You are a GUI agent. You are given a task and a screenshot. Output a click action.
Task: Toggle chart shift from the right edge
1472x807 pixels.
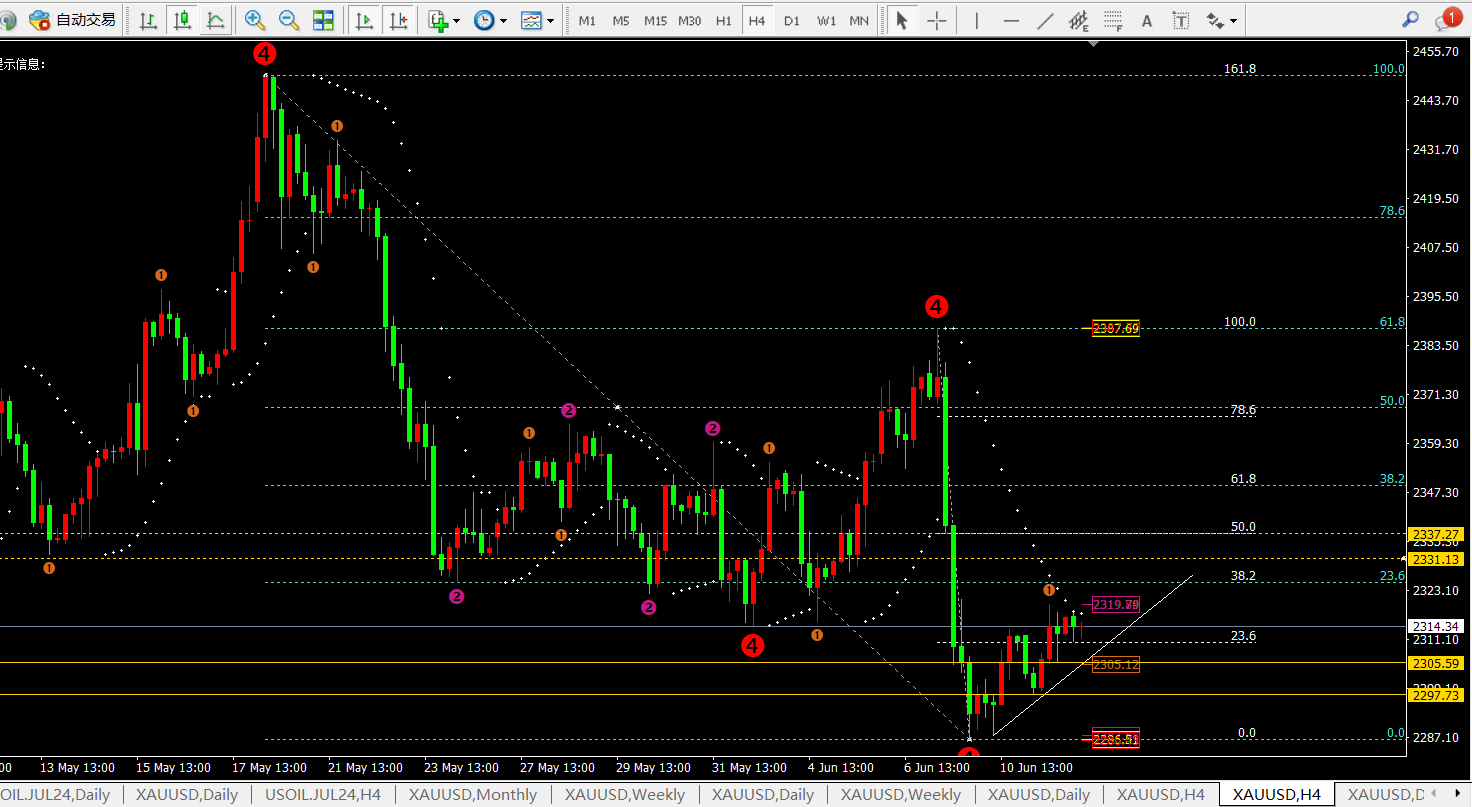[x=398, y=20]
